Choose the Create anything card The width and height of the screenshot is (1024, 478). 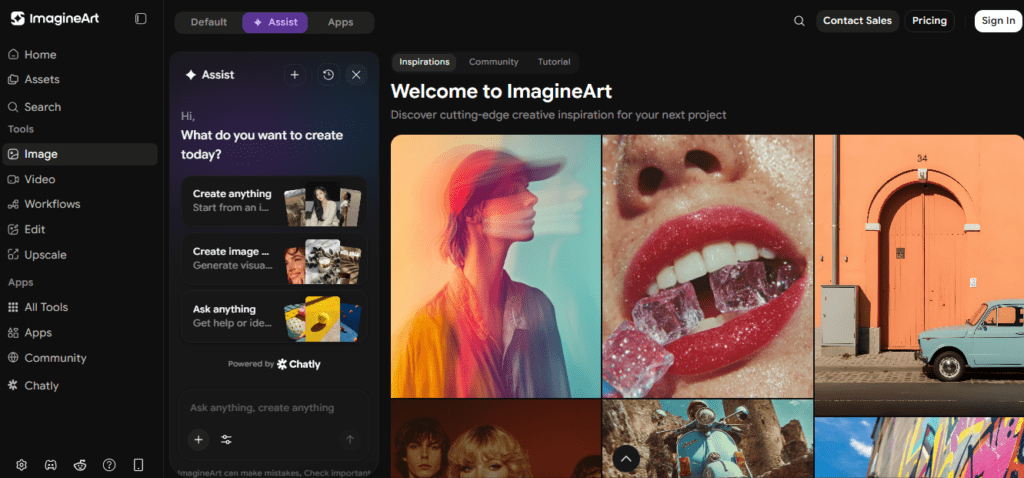click(274, 201)
